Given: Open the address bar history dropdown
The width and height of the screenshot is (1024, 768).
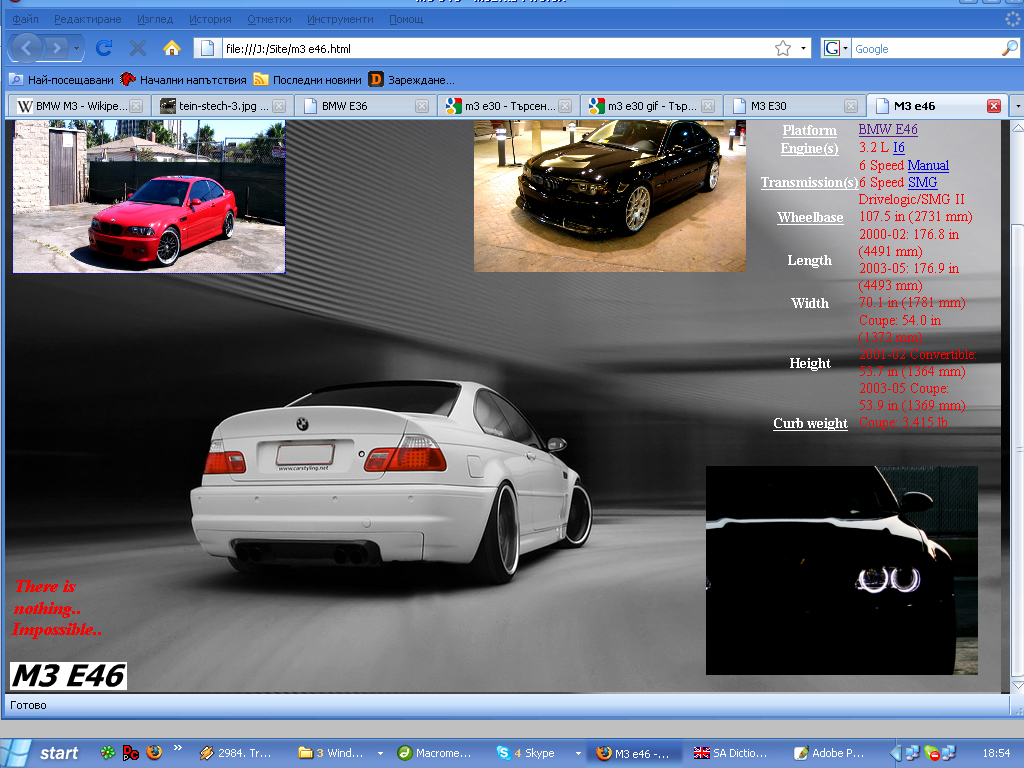Looking at the screenshot, I should click(x=803, y=48).
